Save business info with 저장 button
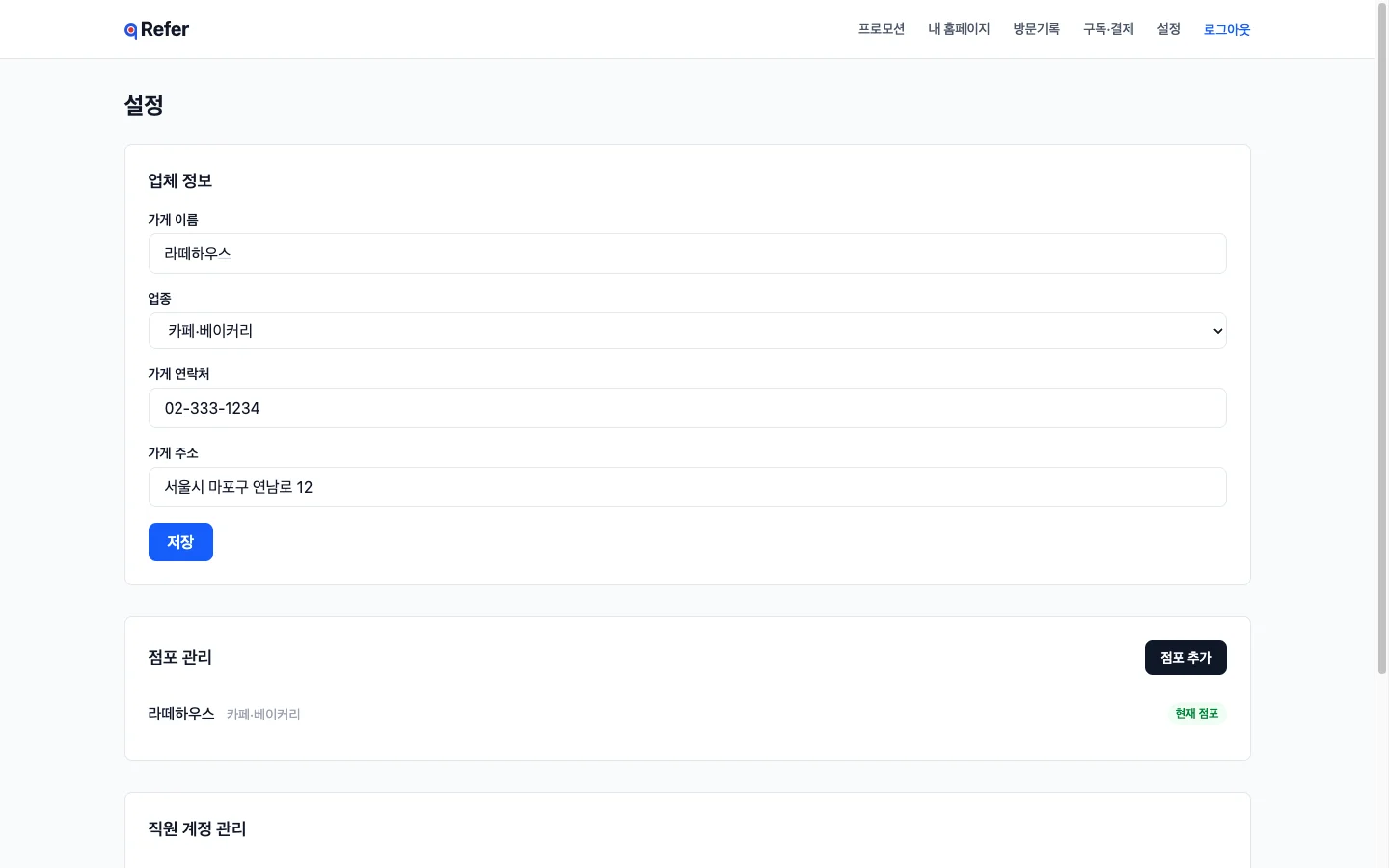 pos(180,542)
